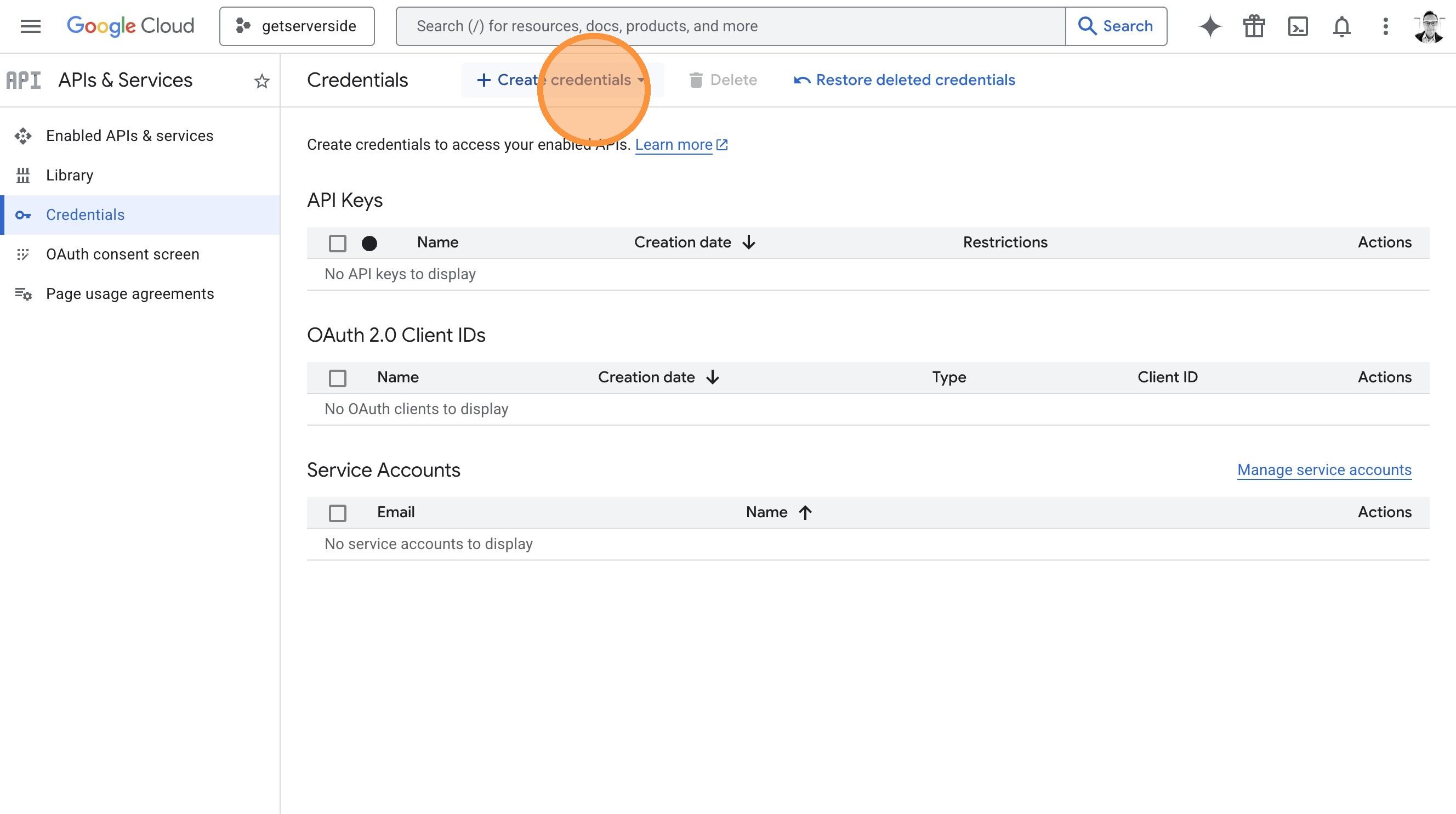Open Gemini AI assistant sparkle icon
The image size is (1456, 814).
pyautogui.click(x=1209, y=26)
